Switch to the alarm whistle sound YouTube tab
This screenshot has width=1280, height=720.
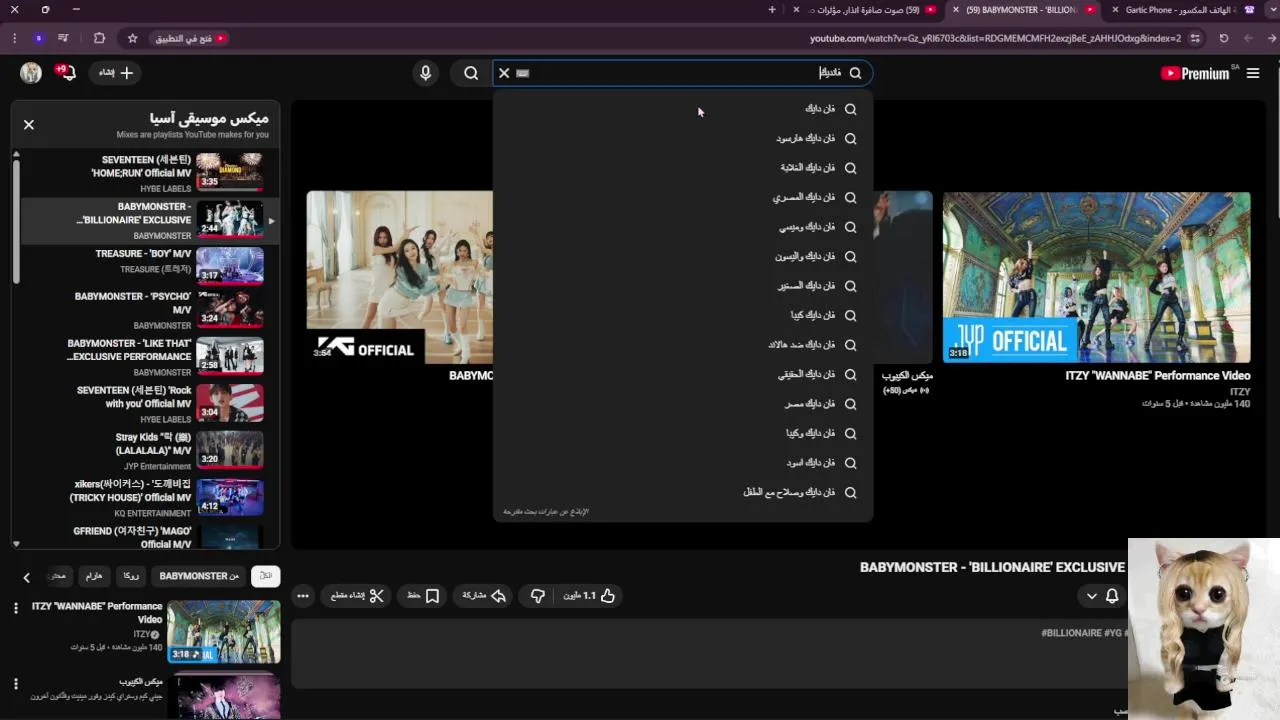point(866,10)
